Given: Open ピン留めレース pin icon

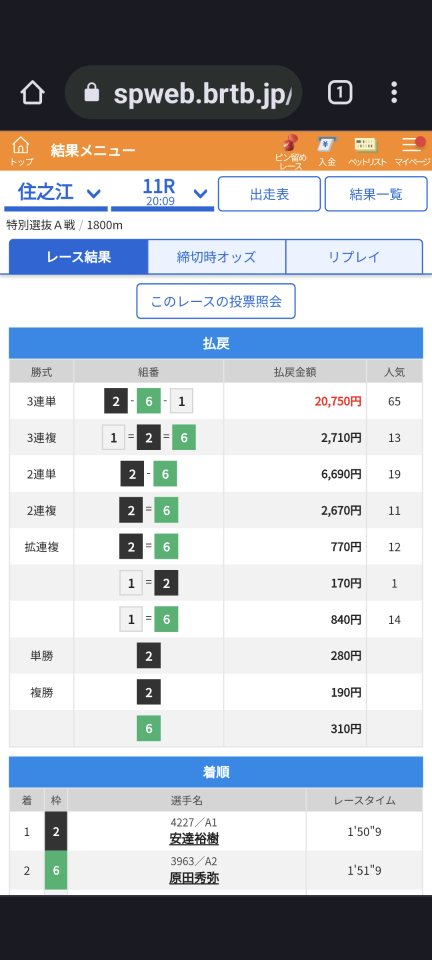Looking at the screenshot, I should tap(291, 151).
